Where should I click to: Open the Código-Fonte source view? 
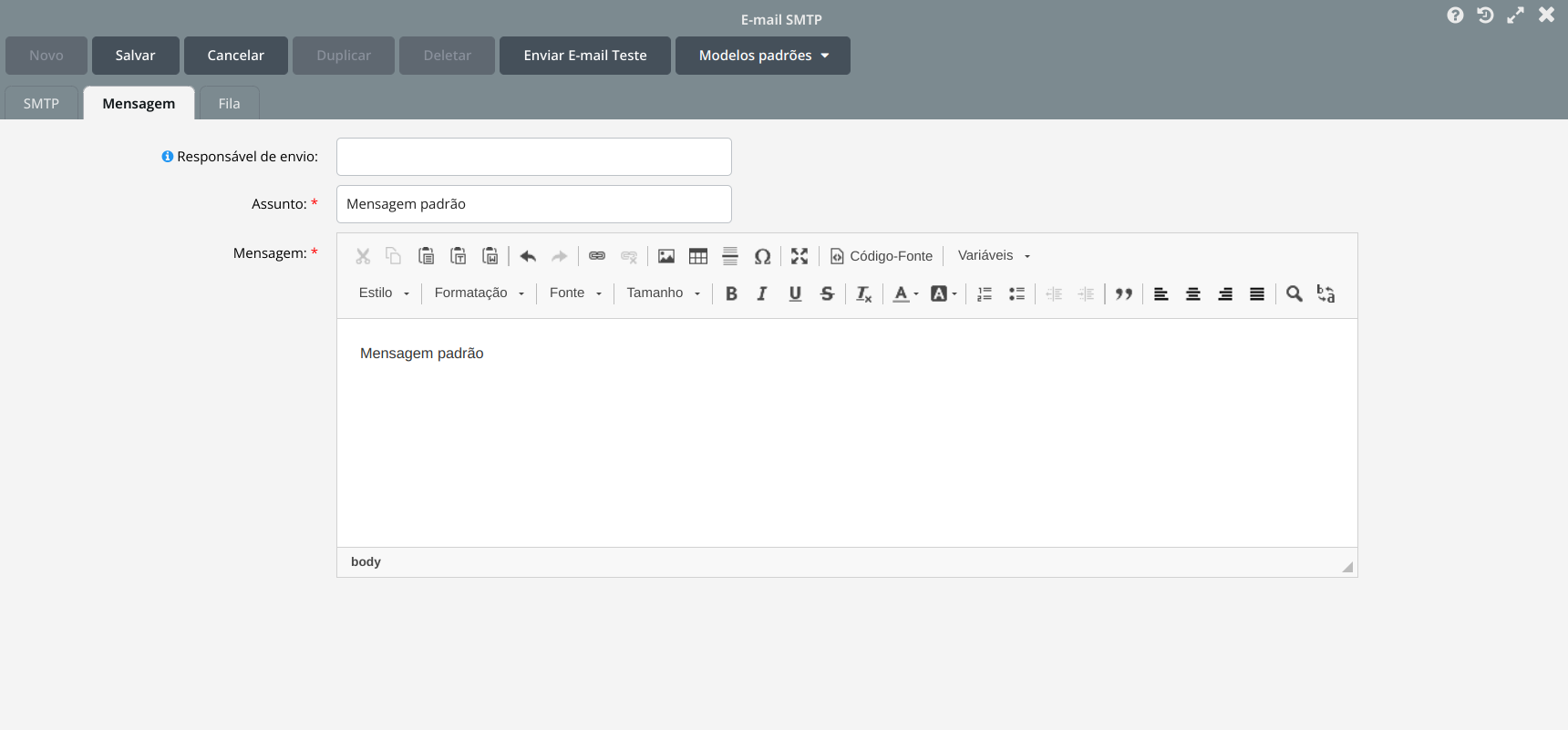[x=882, y=256]
